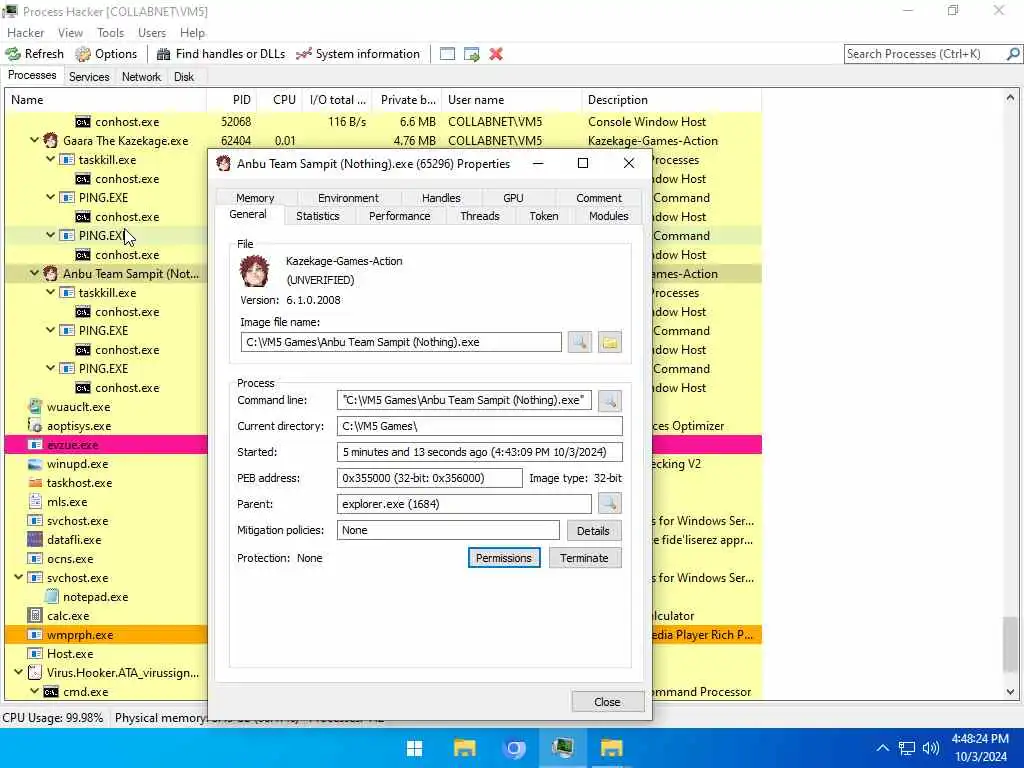This screenshot has height=768, width=1024.
Task: Click the Kazekage character icon in File section
Action: 255,271
